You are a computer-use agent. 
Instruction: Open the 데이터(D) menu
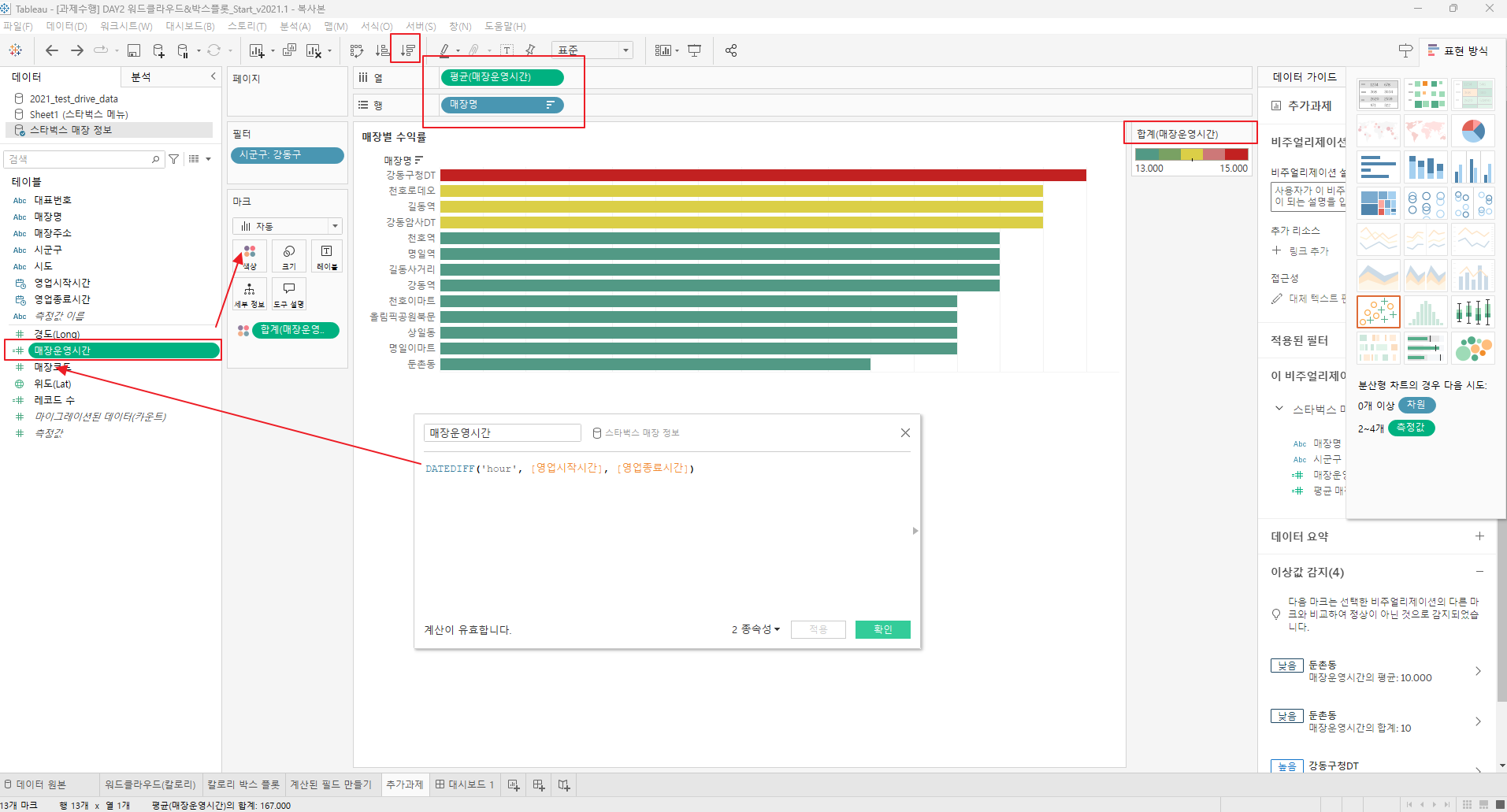[66, 26]
